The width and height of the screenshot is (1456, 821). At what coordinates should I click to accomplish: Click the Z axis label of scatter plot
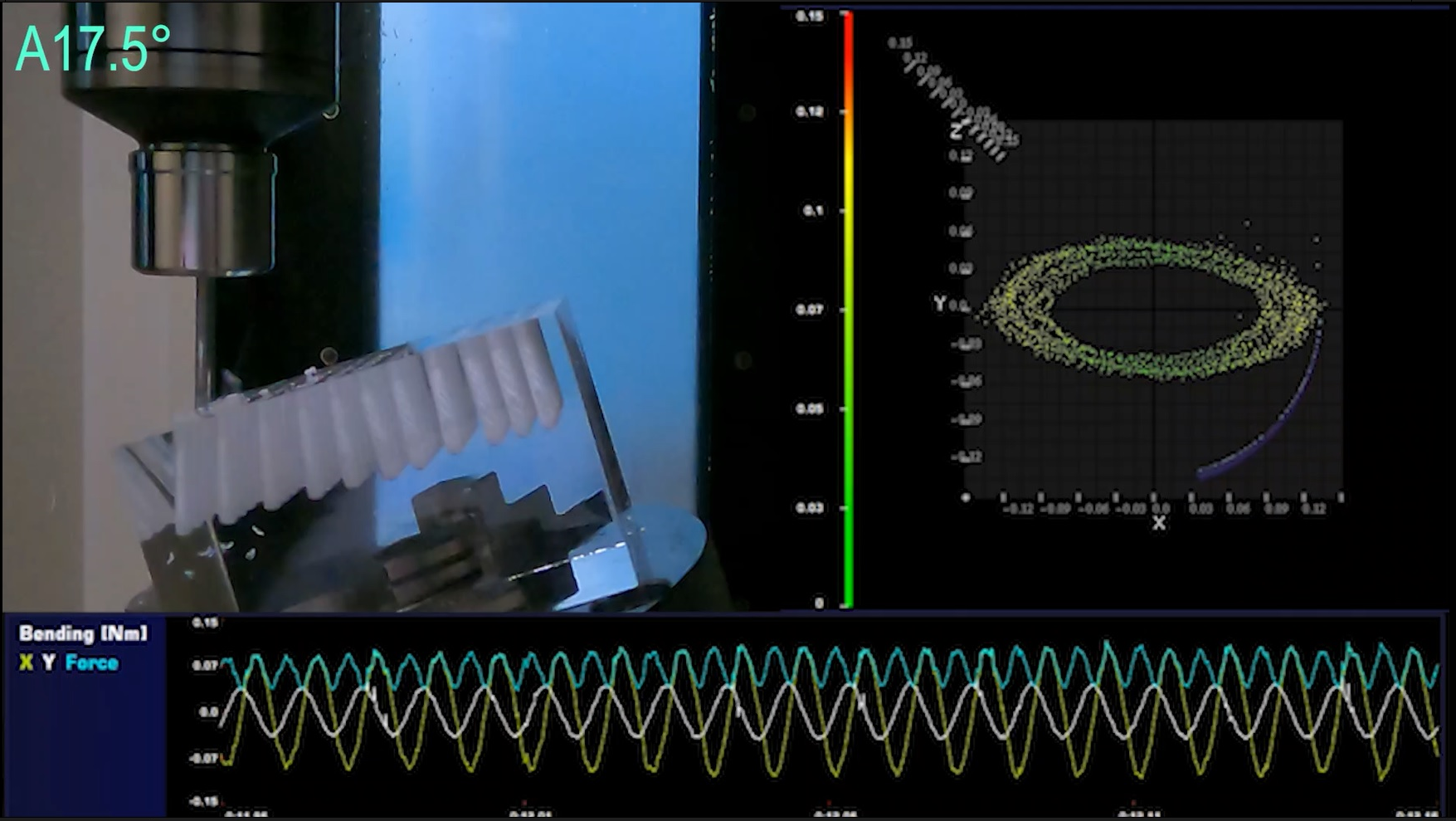click(x=957, y=130)
